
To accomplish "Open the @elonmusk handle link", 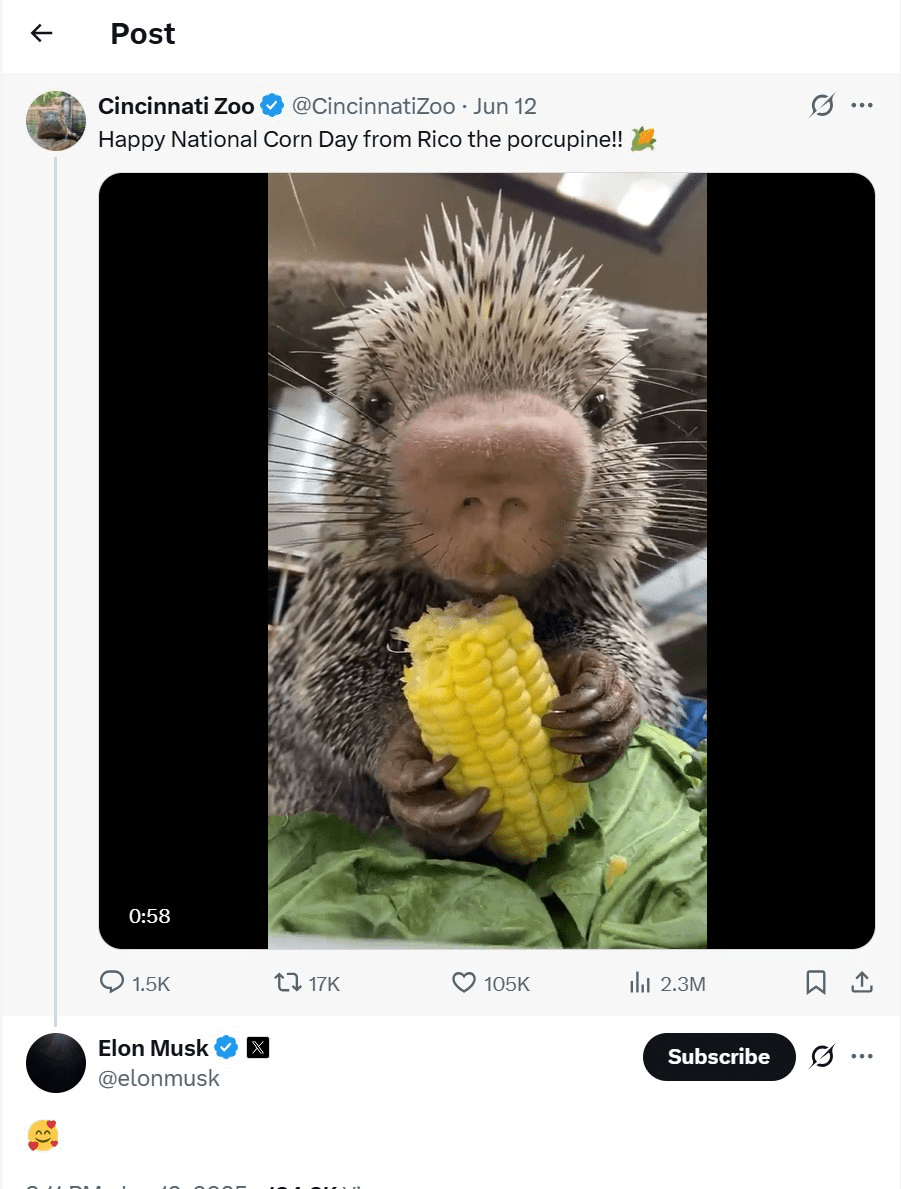I will [159, 1078].
